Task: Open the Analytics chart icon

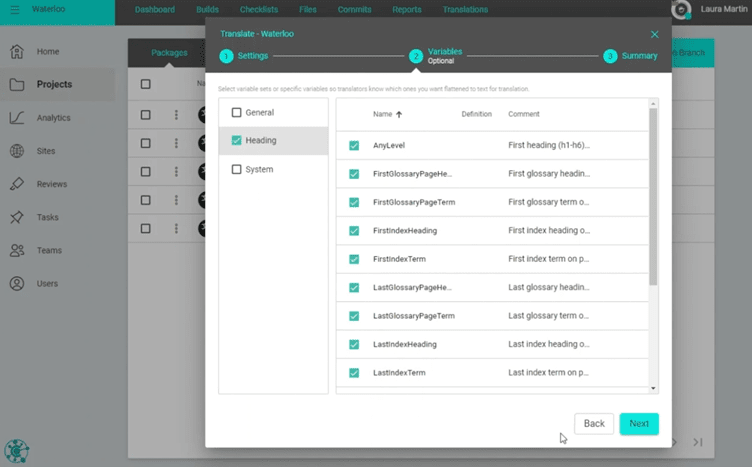Action: pyautogui.click(x=17, y=117)
